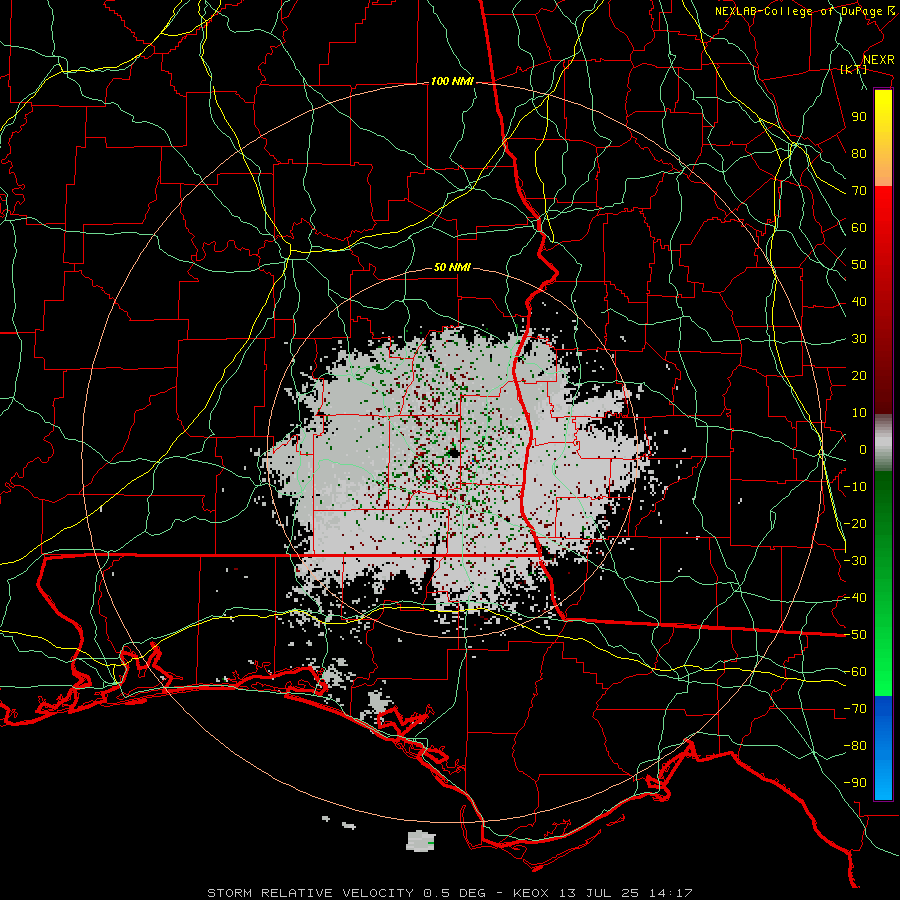Screen dimensions: 900x900
Task: Click the -30 value on the scale
Action: [x=855, y=561]
